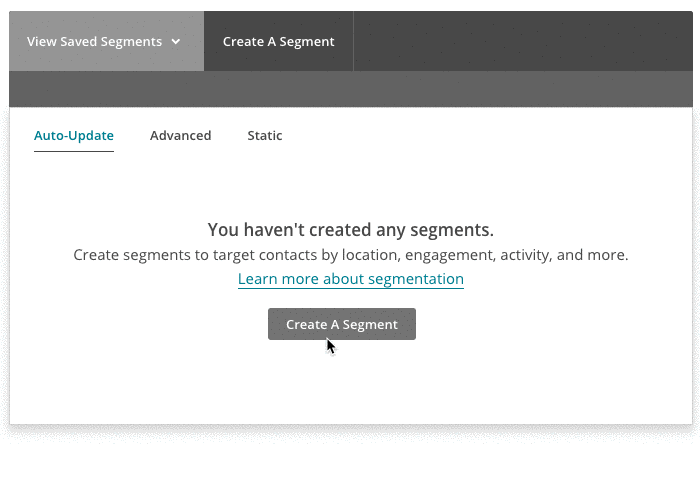Click the "You haven't created any segments" heading

pyautogui.click(x=351, y=229)
